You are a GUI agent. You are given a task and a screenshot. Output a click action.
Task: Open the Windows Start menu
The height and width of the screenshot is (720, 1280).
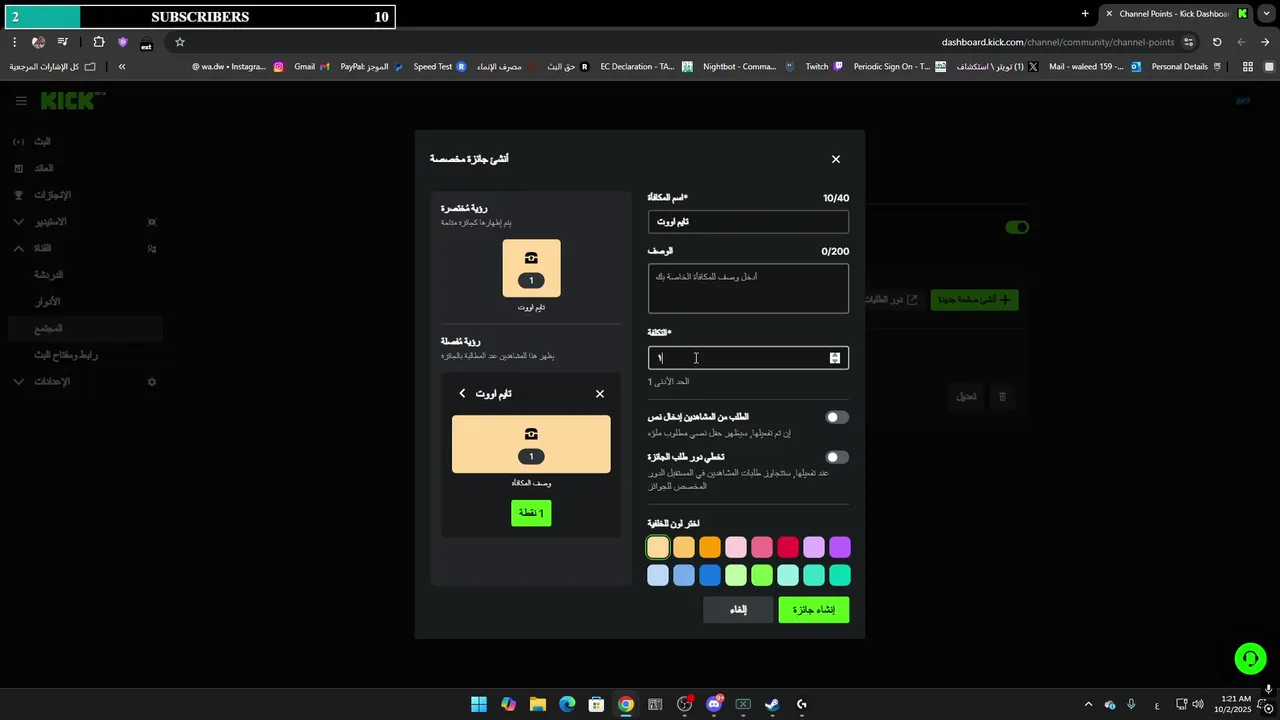coord(479,704)
